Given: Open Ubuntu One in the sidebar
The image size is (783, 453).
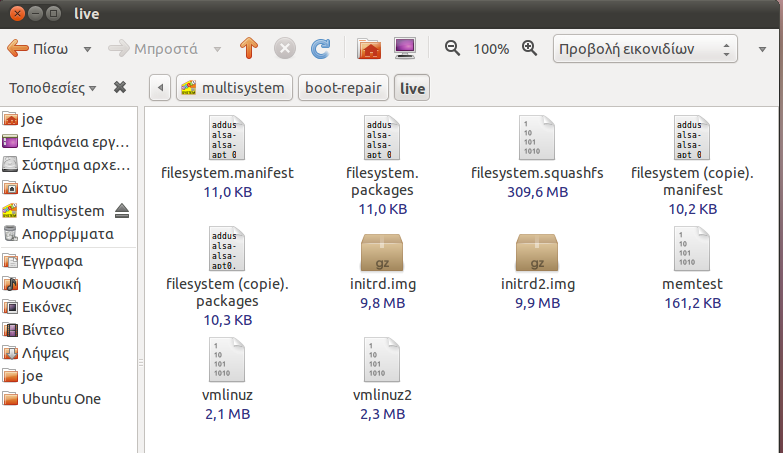Looking at the screenshot, I should tap(61, 399).
